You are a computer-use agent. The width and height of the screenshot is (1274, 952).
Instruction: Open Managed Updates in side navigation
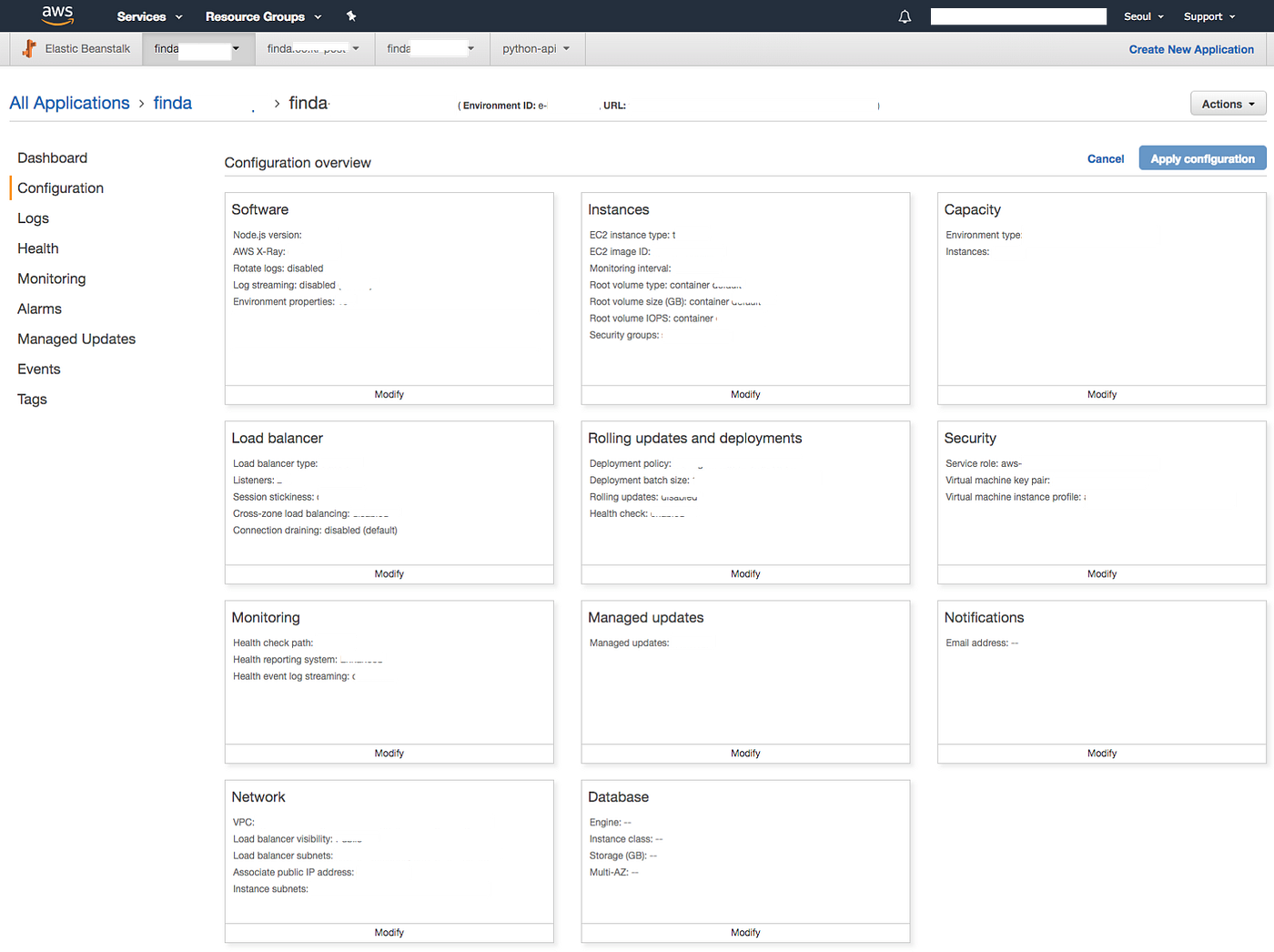click(76, 339)
